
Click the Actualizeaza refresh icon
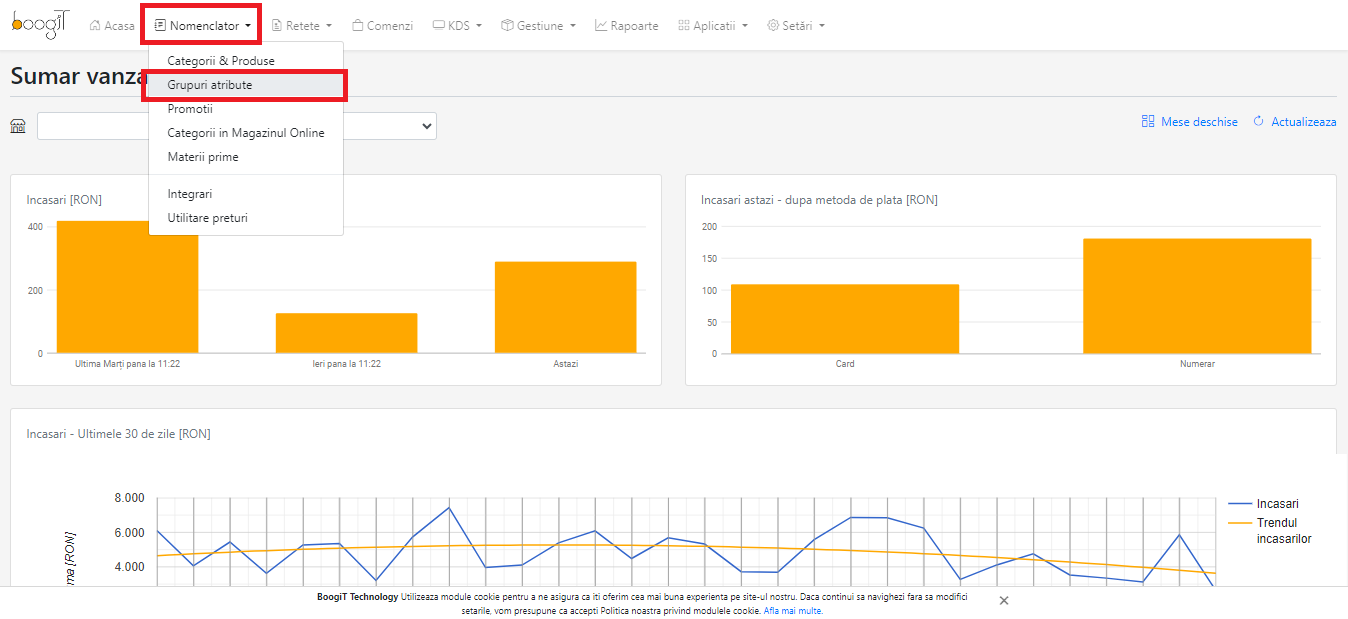1259,121
